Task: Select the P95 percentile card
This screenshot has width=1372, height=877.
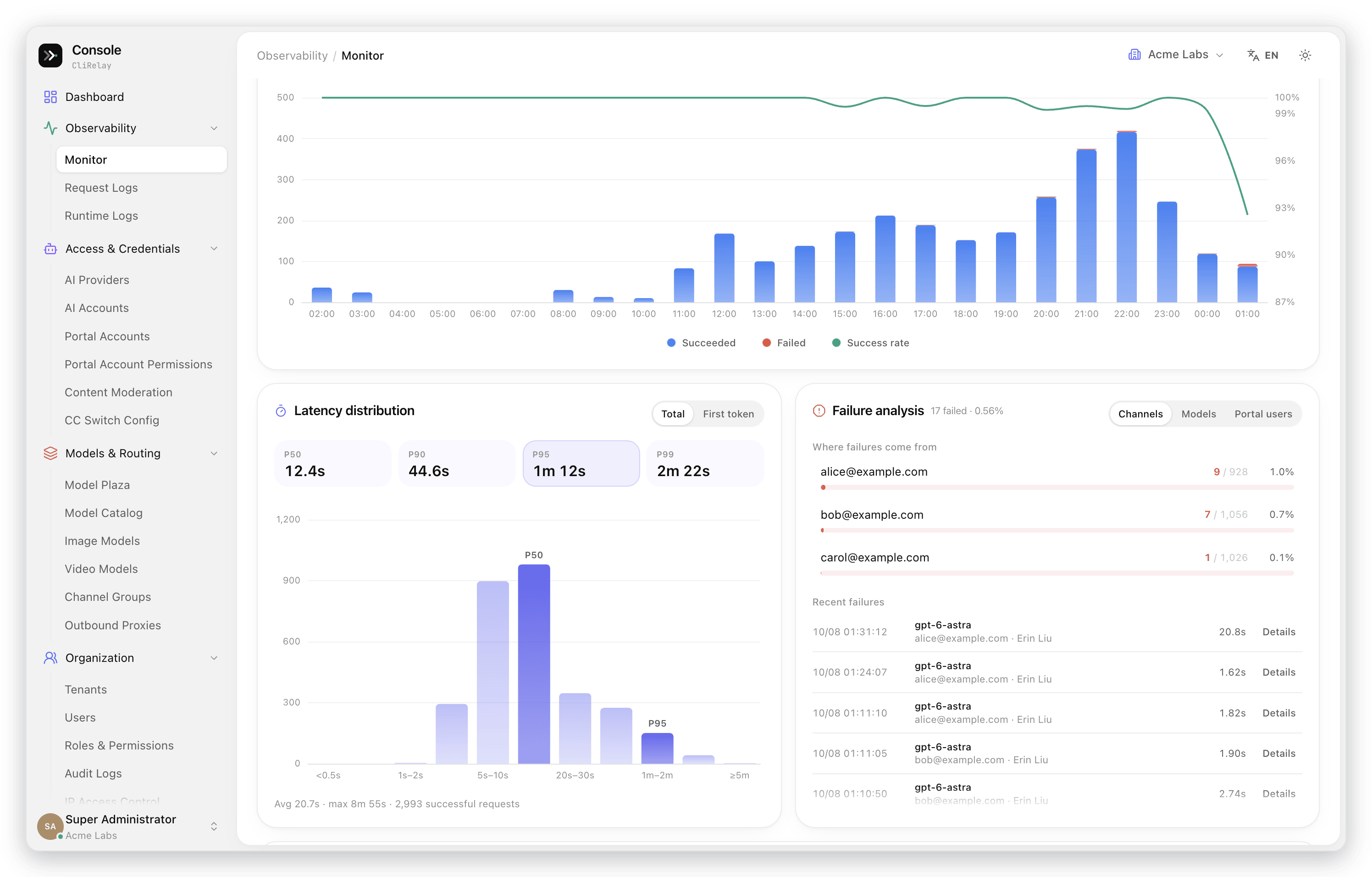Action: coord(581,464)
